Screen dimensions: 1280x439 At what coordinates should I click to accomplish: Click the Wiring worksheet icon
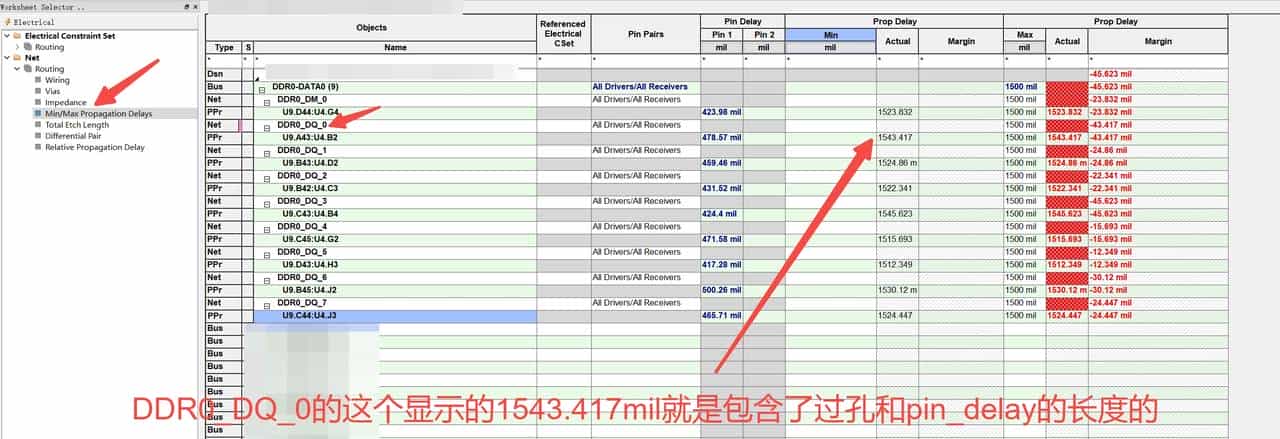point(37,80)
